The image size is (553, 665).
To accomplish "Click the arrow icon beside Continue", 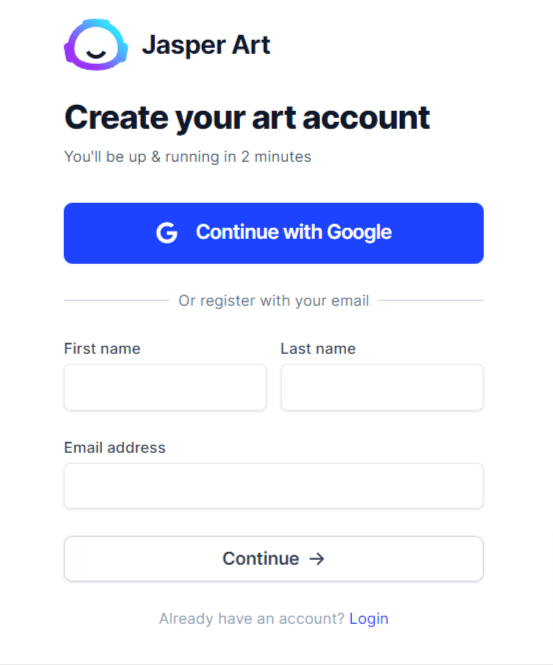I will tap(317, 559).
